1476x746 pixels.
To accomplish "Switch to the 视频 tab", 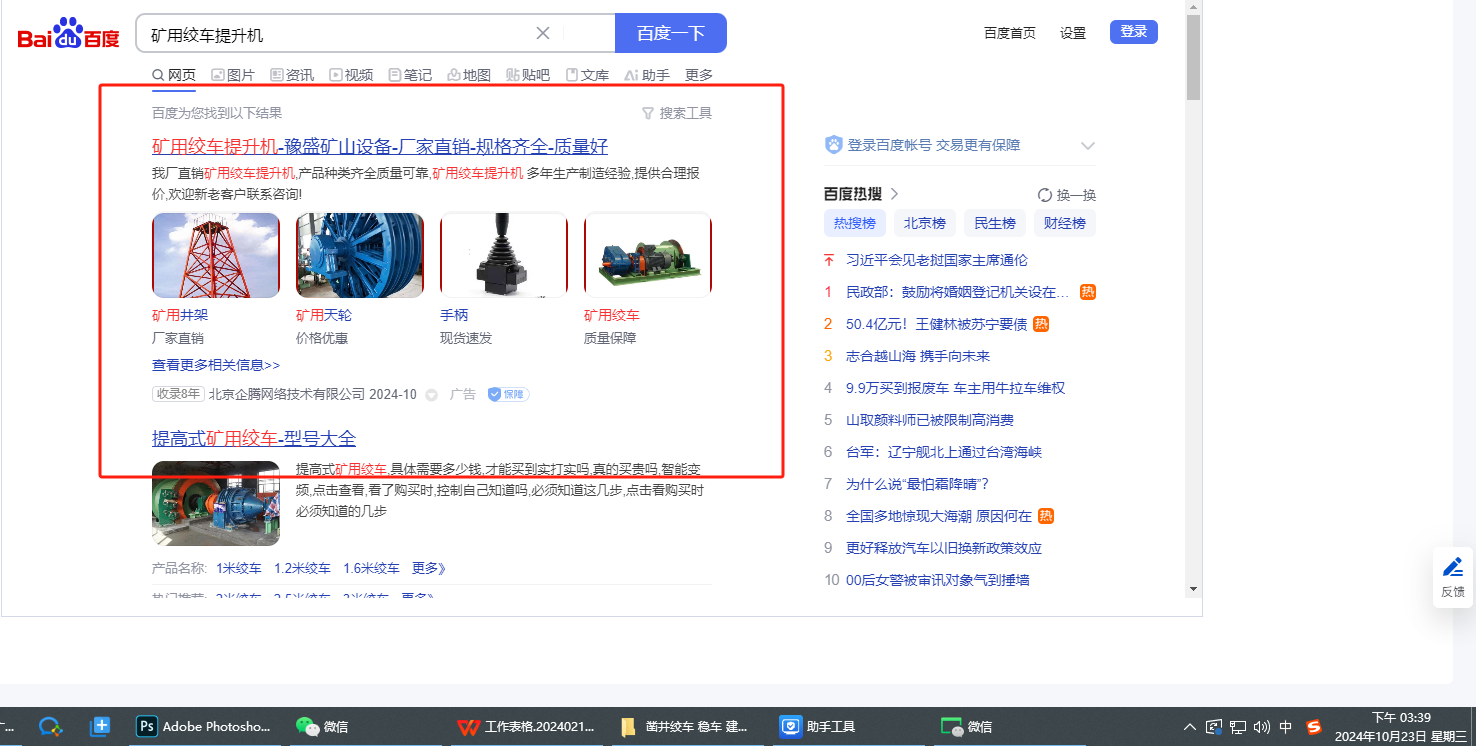I will pyautogui.click(x=351, y=75).
